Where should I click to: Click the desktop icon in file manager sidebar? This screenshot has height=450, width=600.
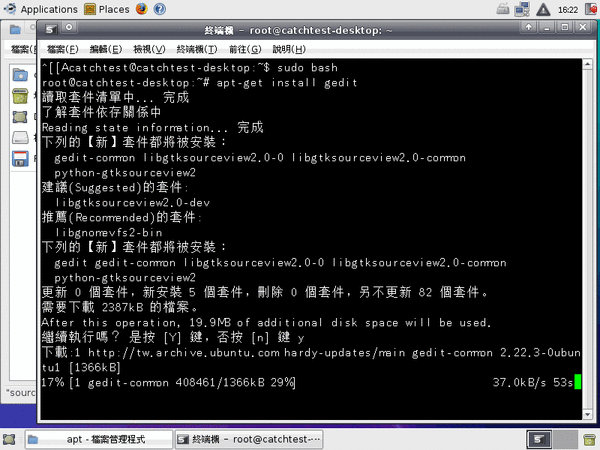[20, 117]
